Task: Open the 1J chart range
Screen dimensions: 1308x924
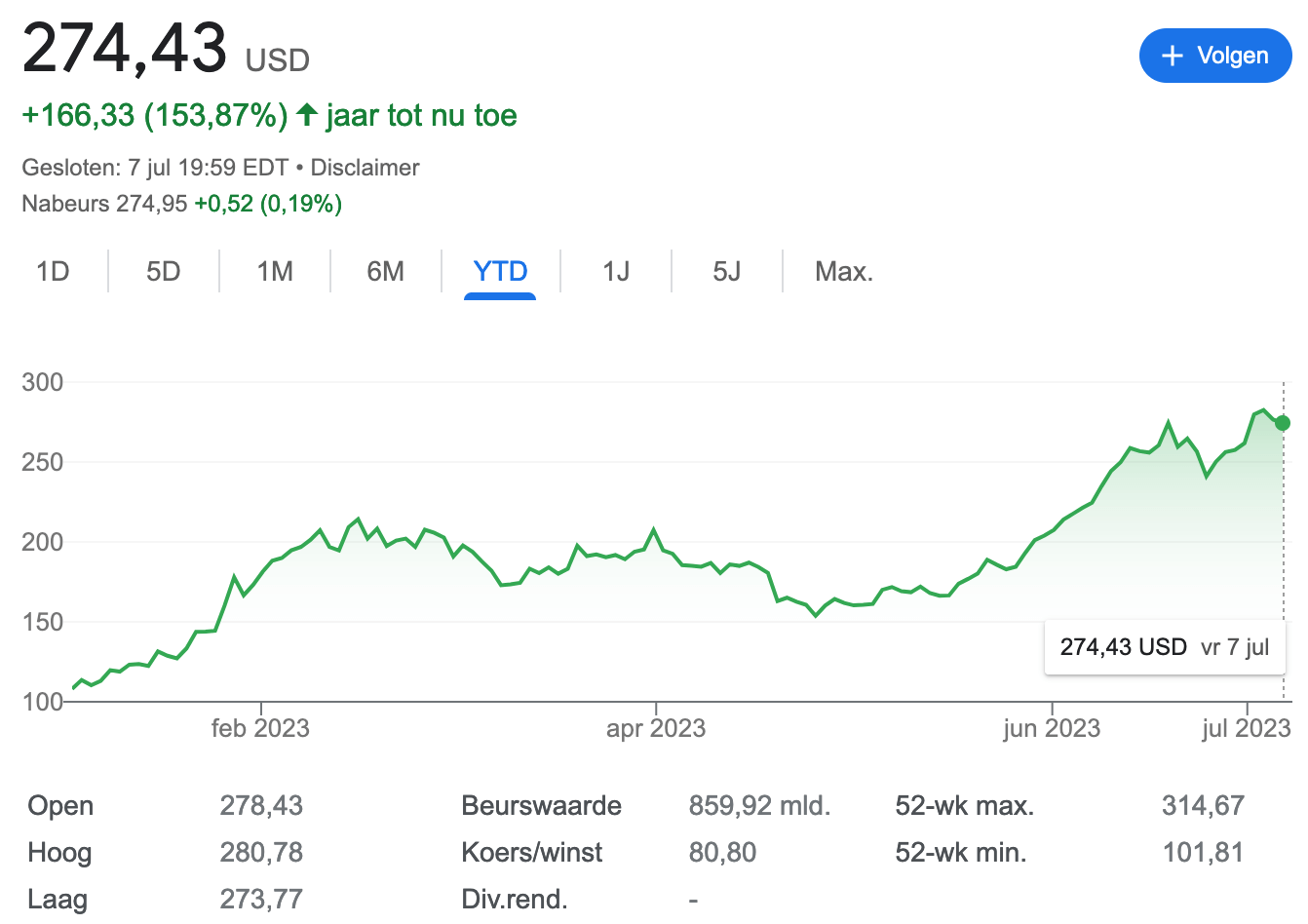Action: point(616,271)
